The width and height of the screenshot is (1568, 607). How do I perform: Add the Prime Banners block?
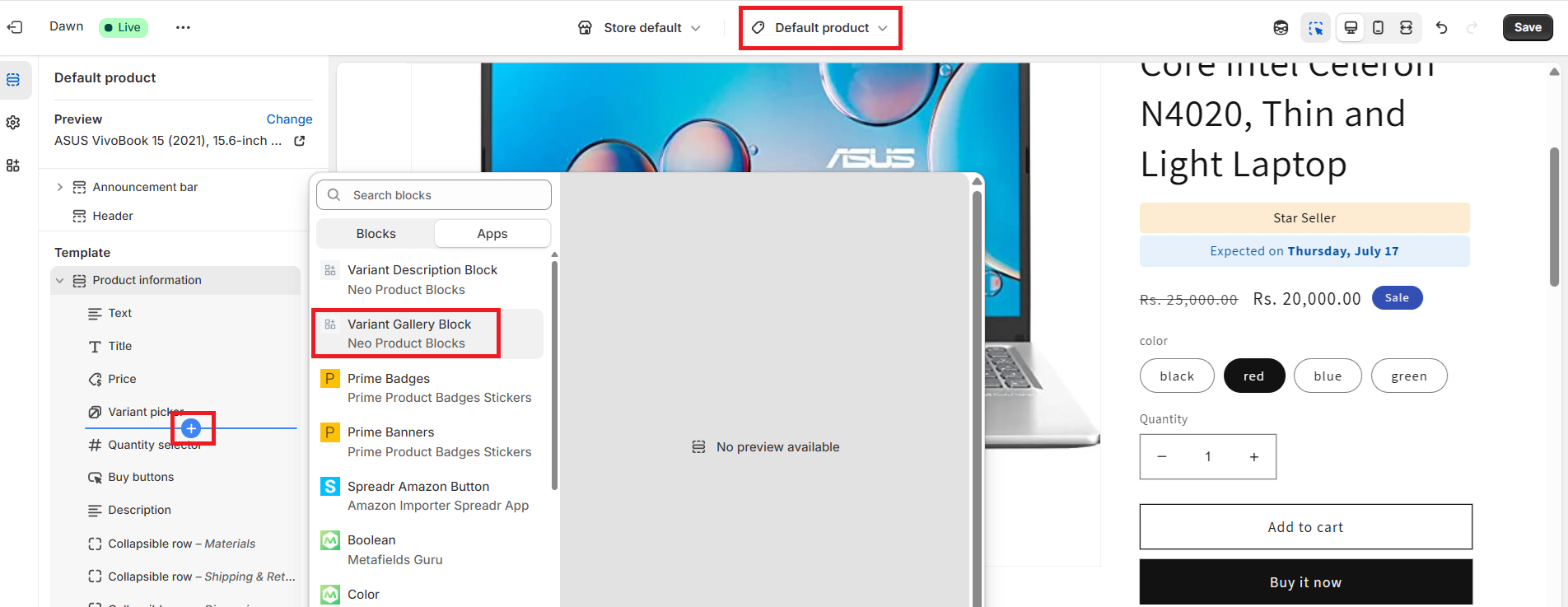pyautogui.click(x=430, y=442)
